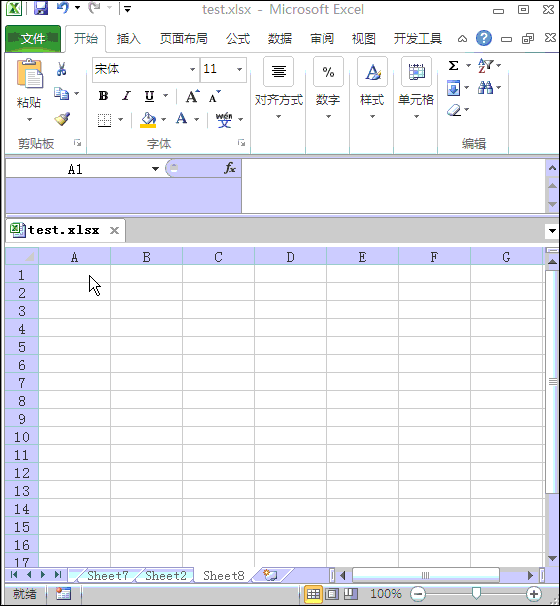Image resolution: width=560 pixels, height=606 pixels.
Task: Click the Insert Worksheet tab icon
Action: [270, 575]
